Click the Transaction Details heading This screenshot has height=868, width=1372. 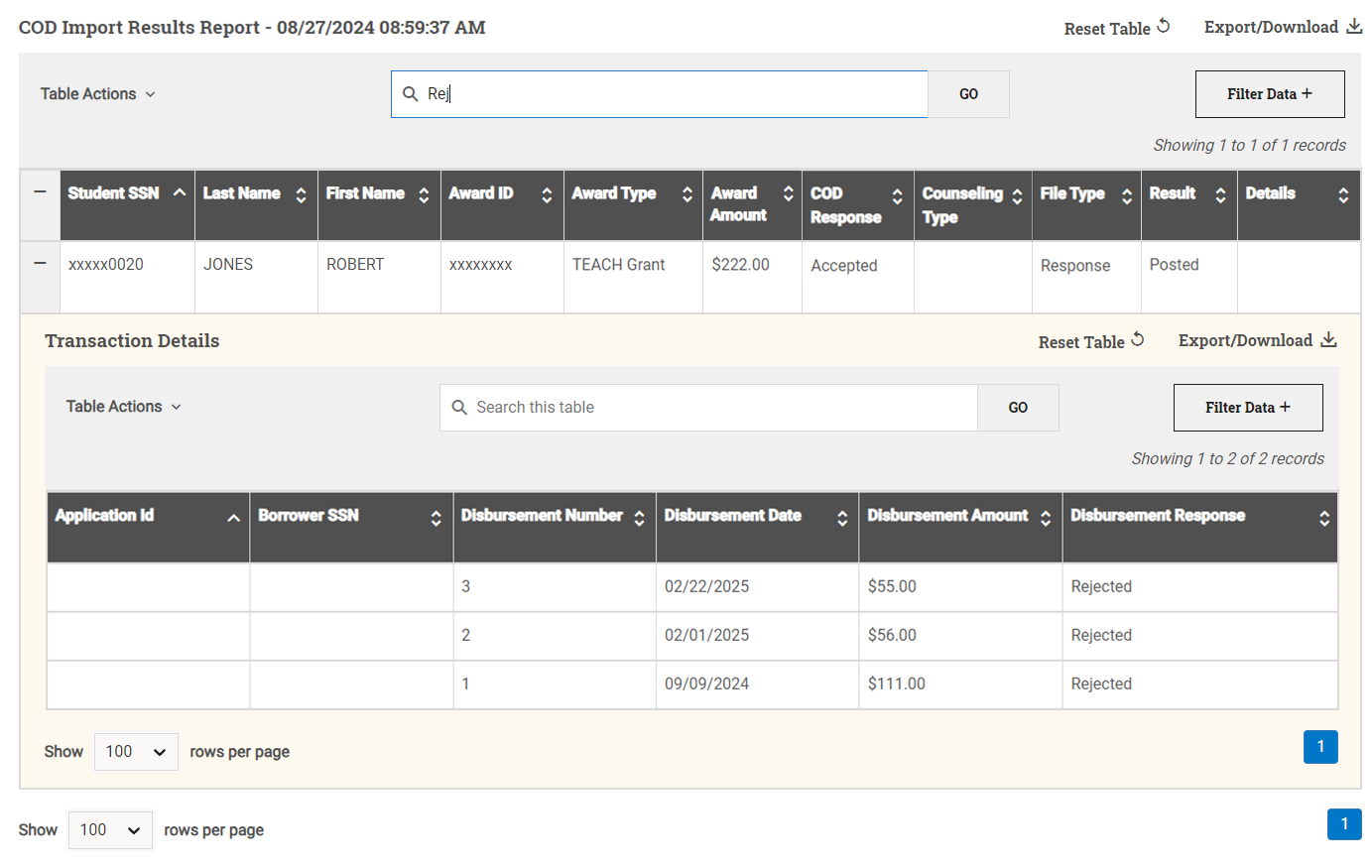(x=132, y=340)
